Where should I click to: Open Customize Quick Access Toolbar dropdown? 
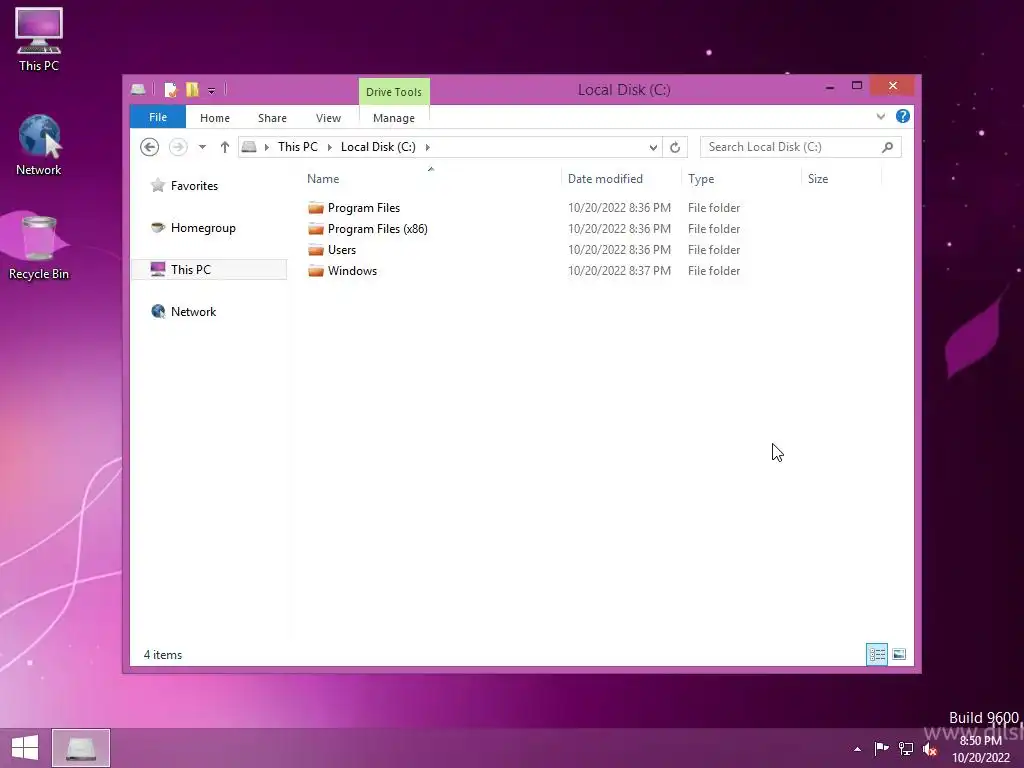click(x=212, y=91)
